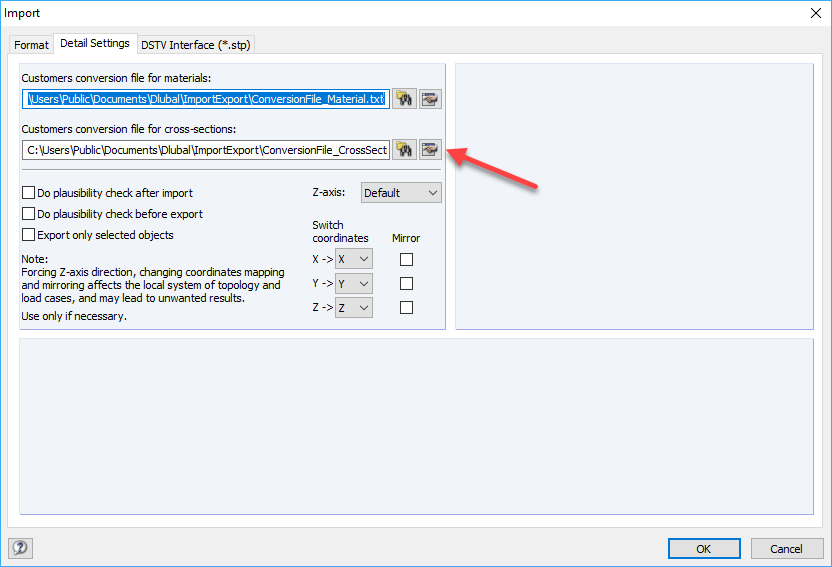Confirm with the OK button
Screen dimensions: 832x567
[x=704, y=549]
